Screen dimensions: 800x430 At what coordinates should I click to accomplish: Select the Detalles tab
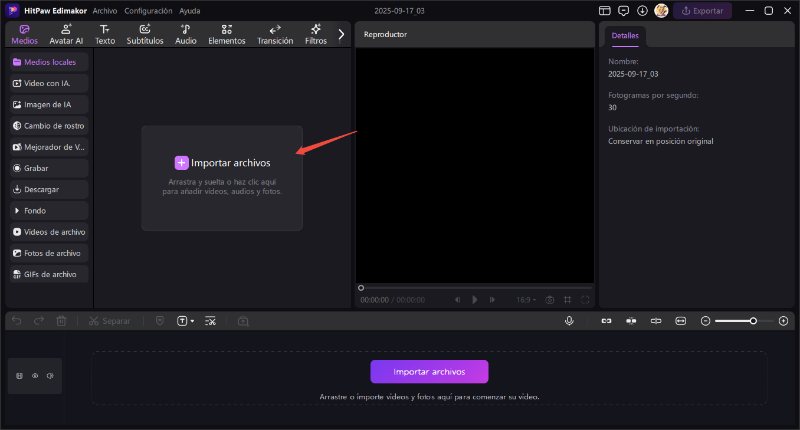click(625, 36)
